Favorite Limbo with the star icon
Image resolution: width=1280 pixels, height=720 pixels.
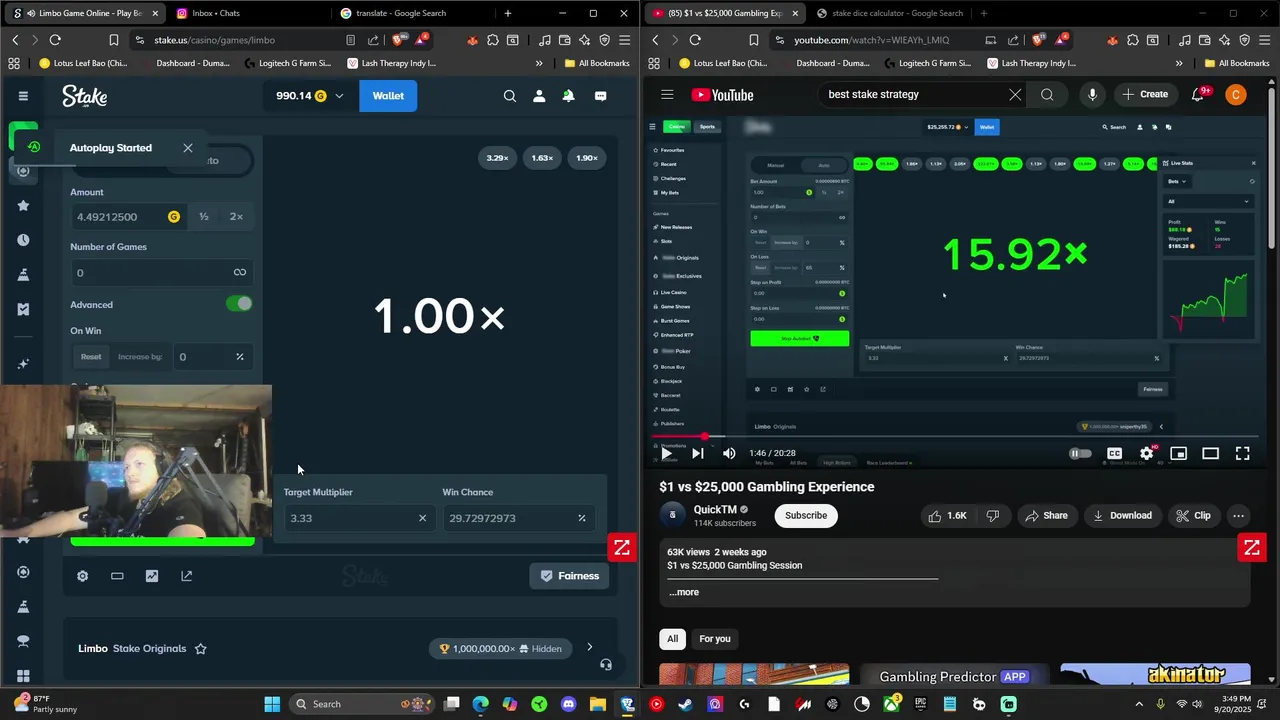pyautogui.click(x=200, y=649)
